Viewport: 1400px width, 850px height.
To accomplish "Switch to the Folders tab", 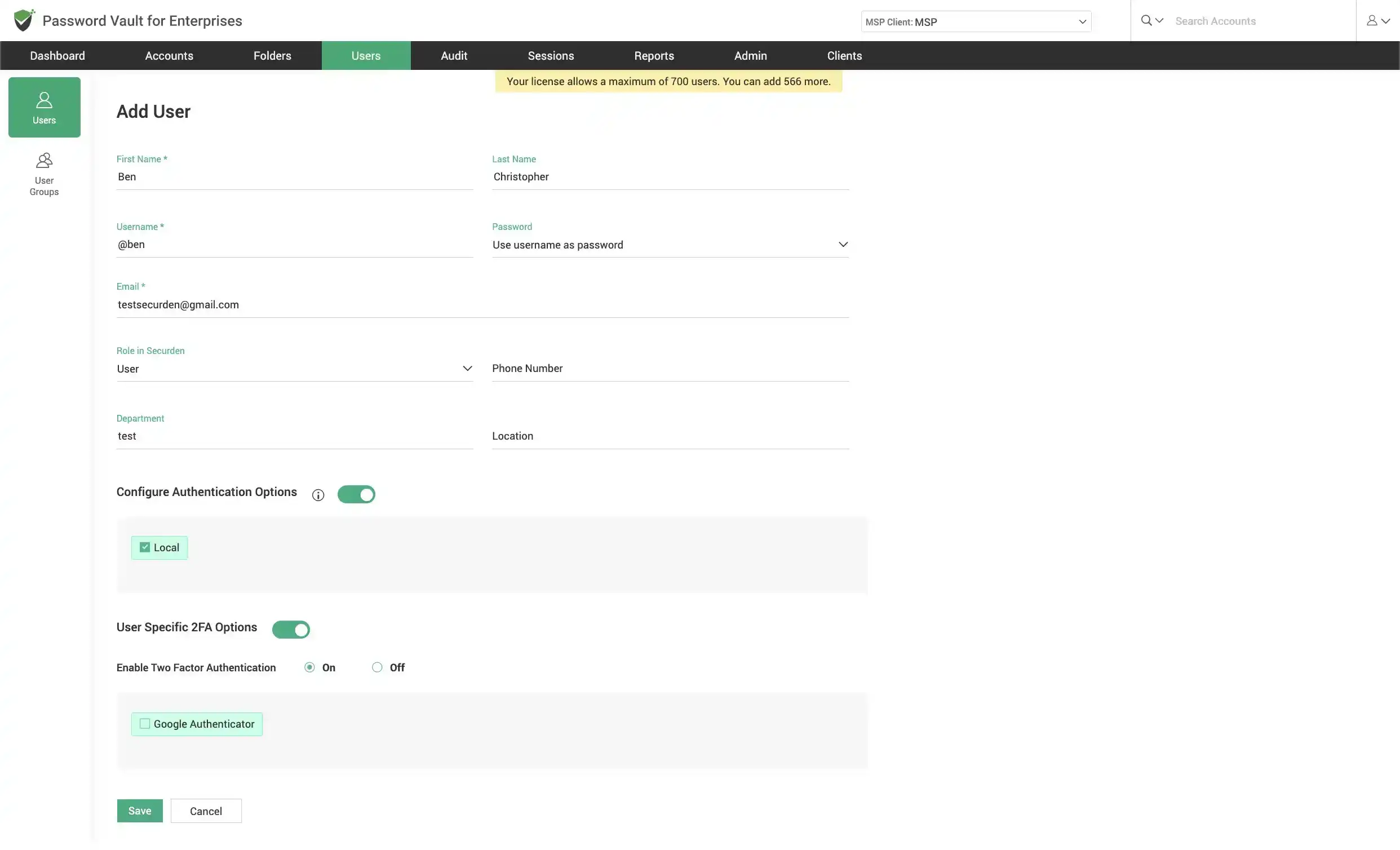I will [272, 56].
